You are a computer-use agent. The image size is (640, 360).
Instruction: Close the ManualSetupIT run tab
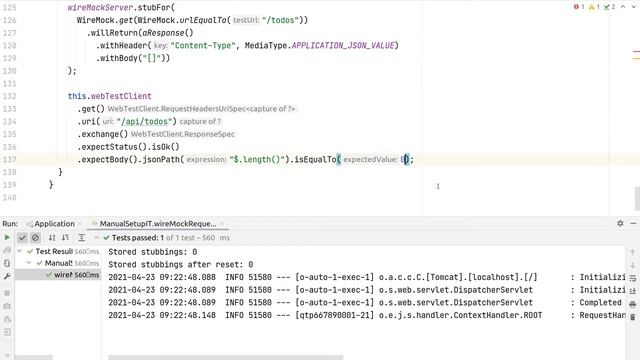click(x=222, y=224)
